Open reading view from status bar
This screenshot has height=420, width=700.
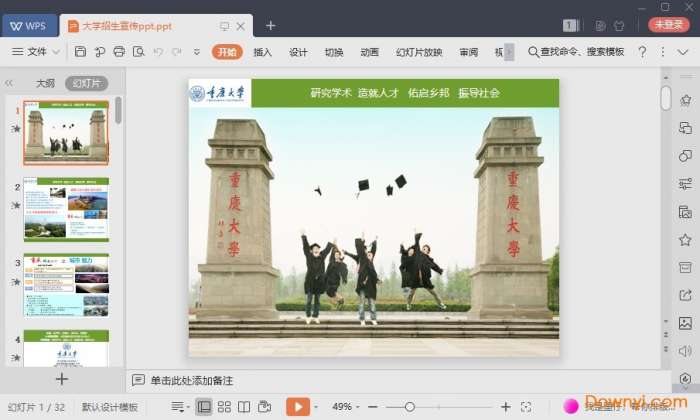click(x=244, y=407)
